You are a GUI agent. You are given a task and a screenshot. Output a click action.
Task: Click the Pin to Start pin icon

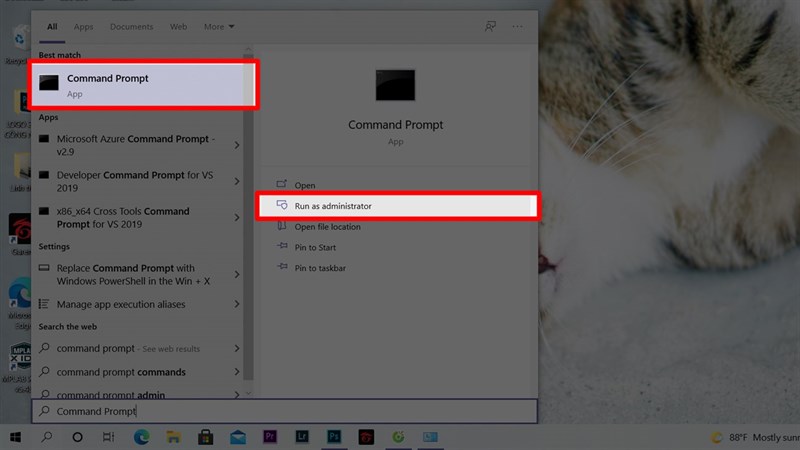(282, 246)
